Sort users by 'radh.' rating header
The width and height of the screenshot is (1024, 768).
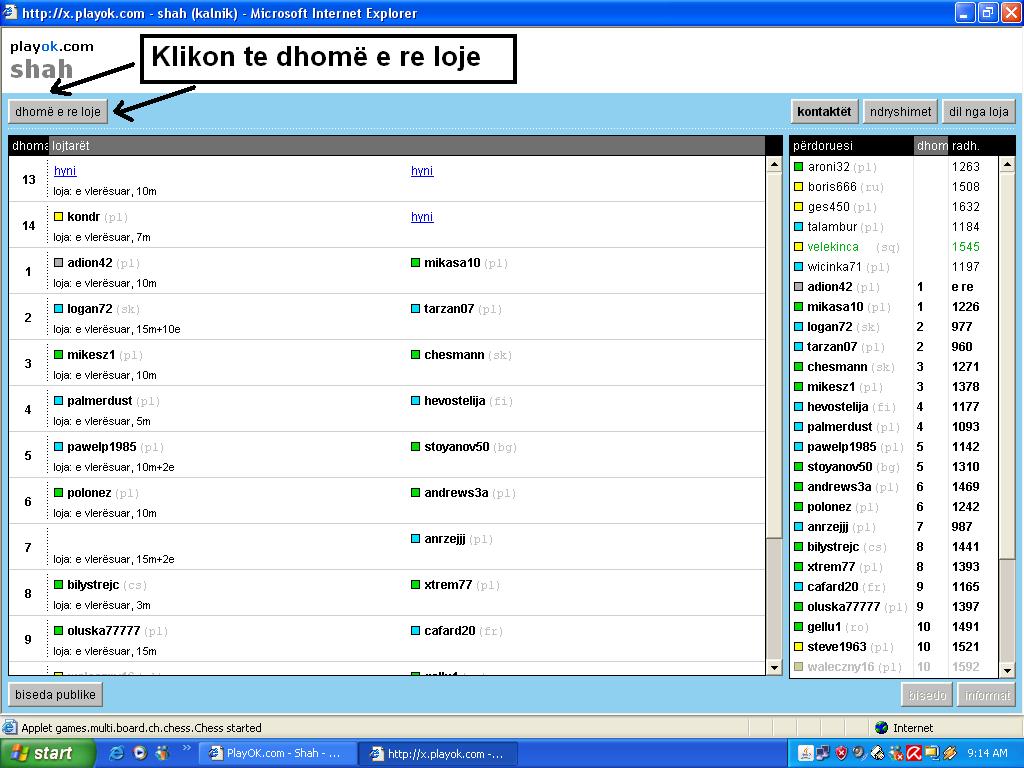coord(973,146)
